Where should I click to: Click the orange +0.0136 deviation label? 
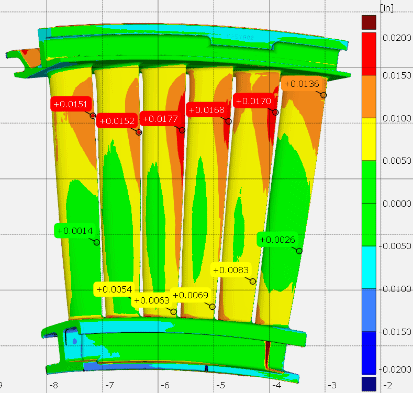(303, 84)
